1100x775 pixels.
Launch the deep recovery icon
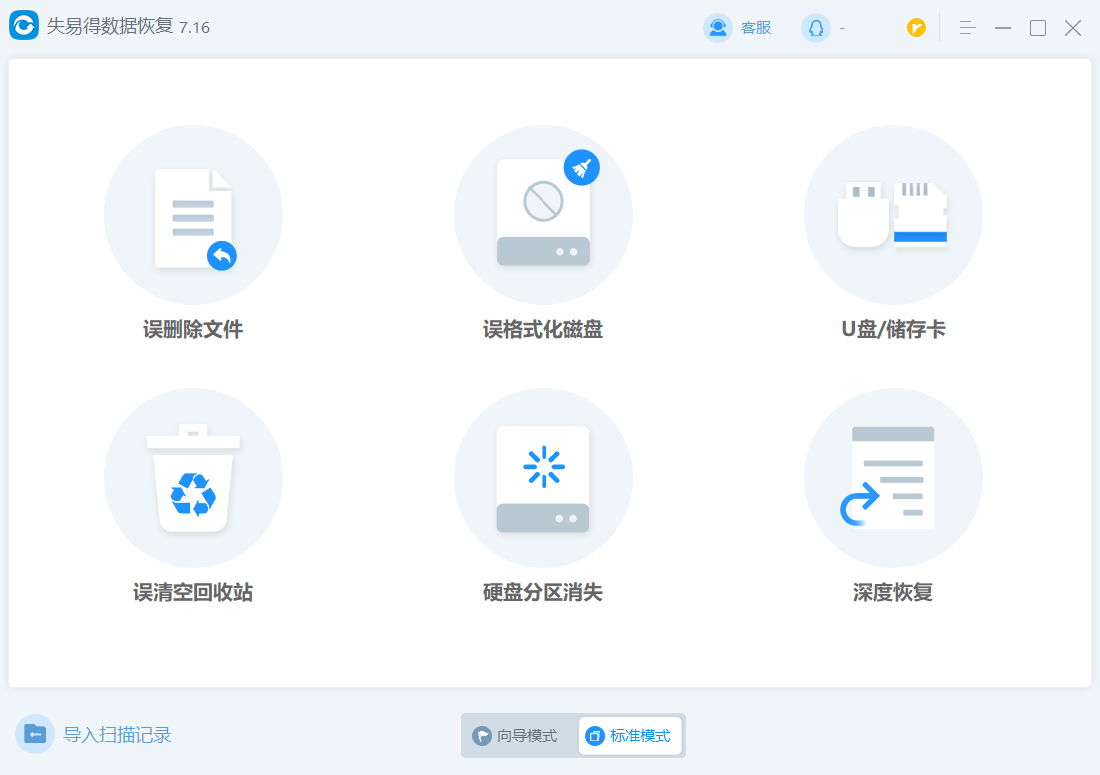click(893, 478)
